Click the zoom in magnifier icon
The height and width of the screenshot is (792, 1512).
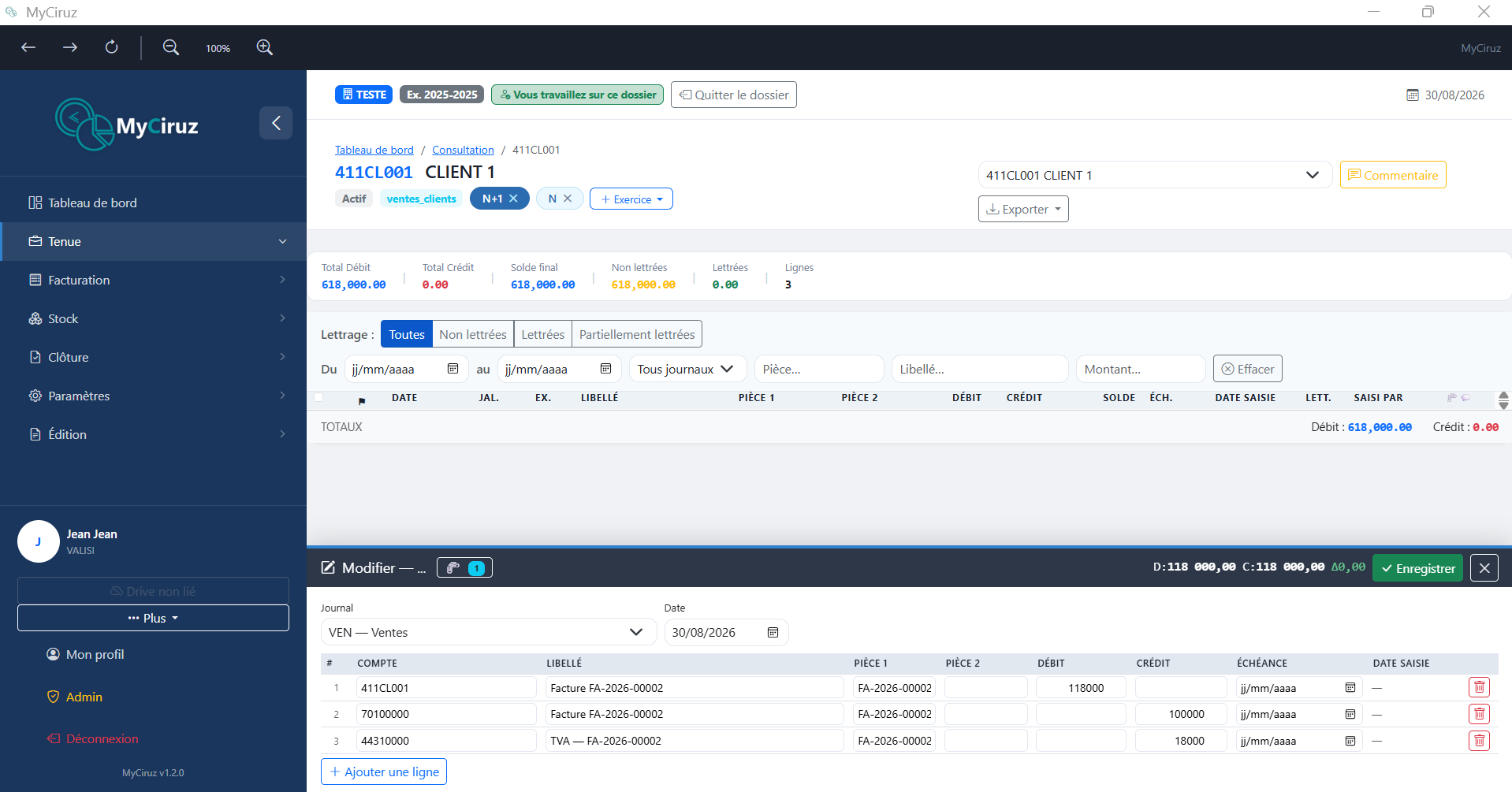[x=265, y=47]
